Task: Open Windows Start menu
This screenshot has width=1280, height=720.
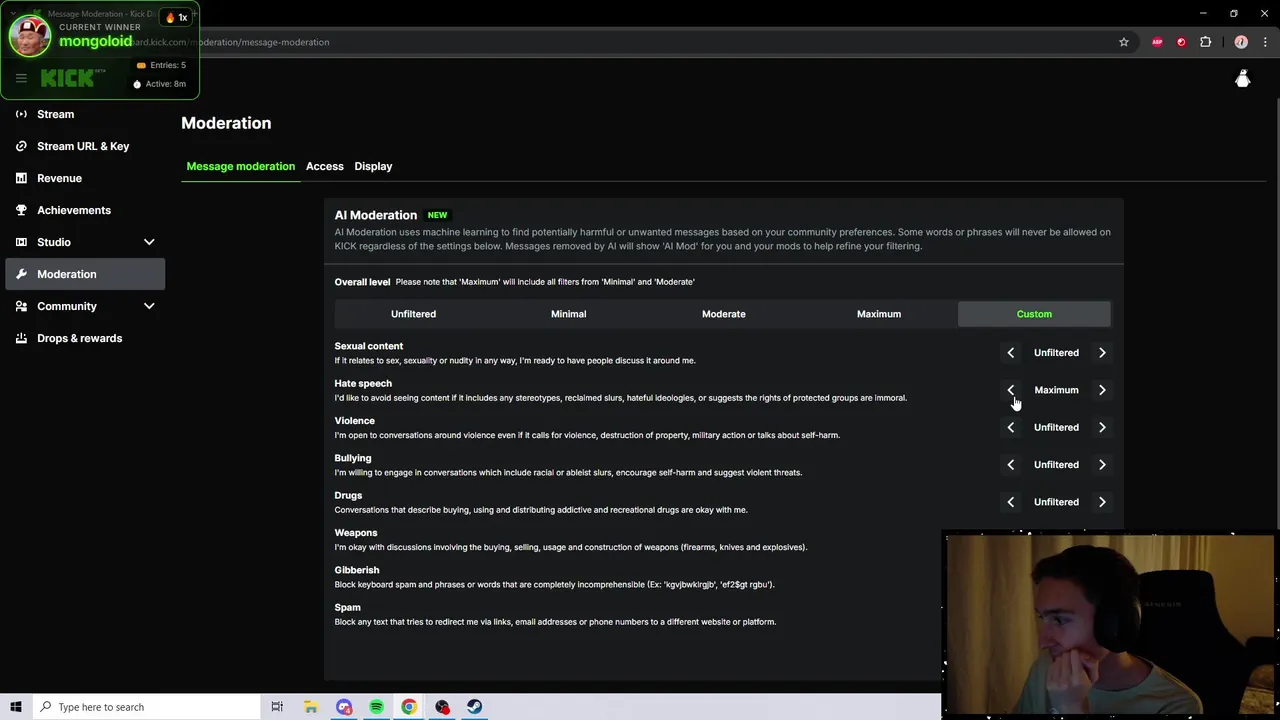Action: 16,707
